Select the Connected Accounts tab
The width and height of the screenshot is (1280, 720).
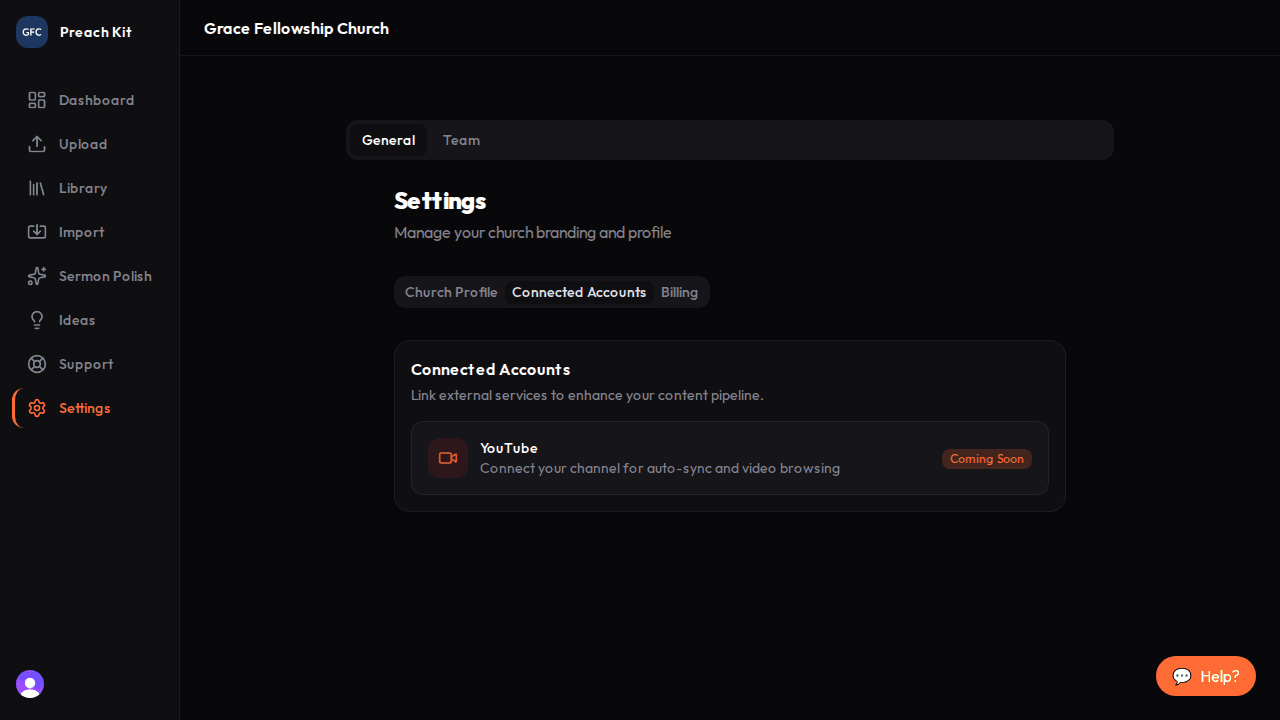pos(579,291)
